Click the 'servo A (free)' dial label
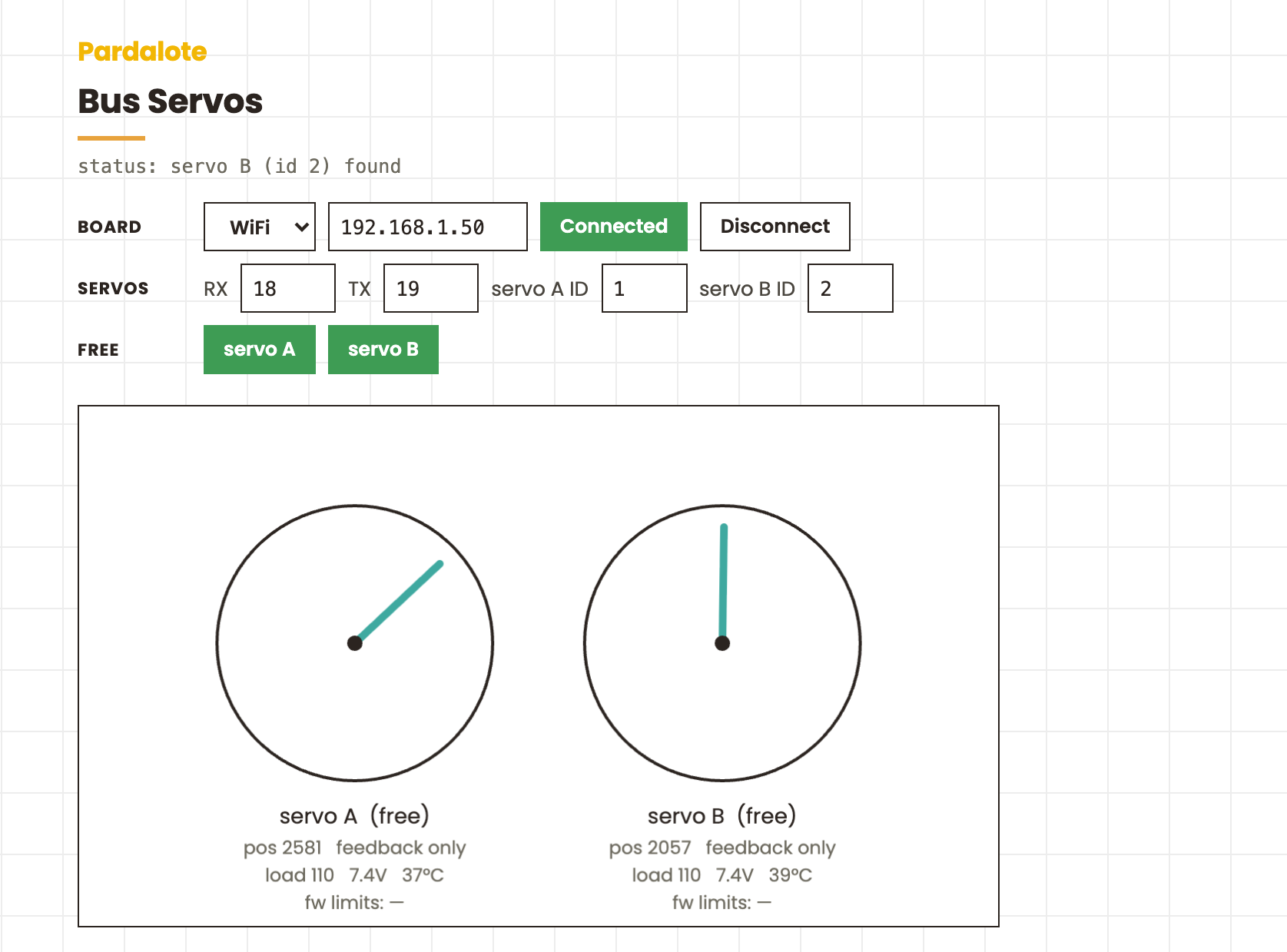This screenshot has height=952, width=1287. click(354, 815)
